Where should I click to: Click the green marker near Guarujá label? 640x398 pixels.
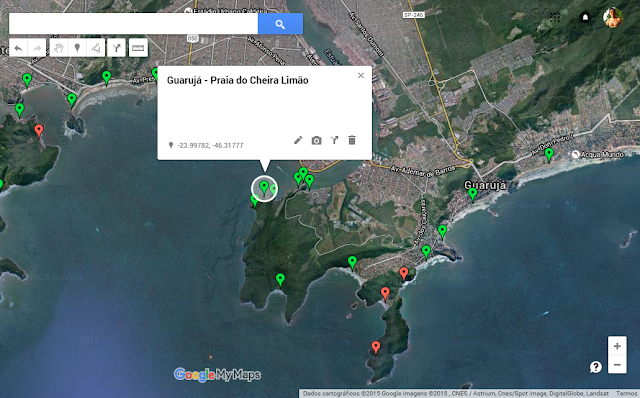click(473, 194)
